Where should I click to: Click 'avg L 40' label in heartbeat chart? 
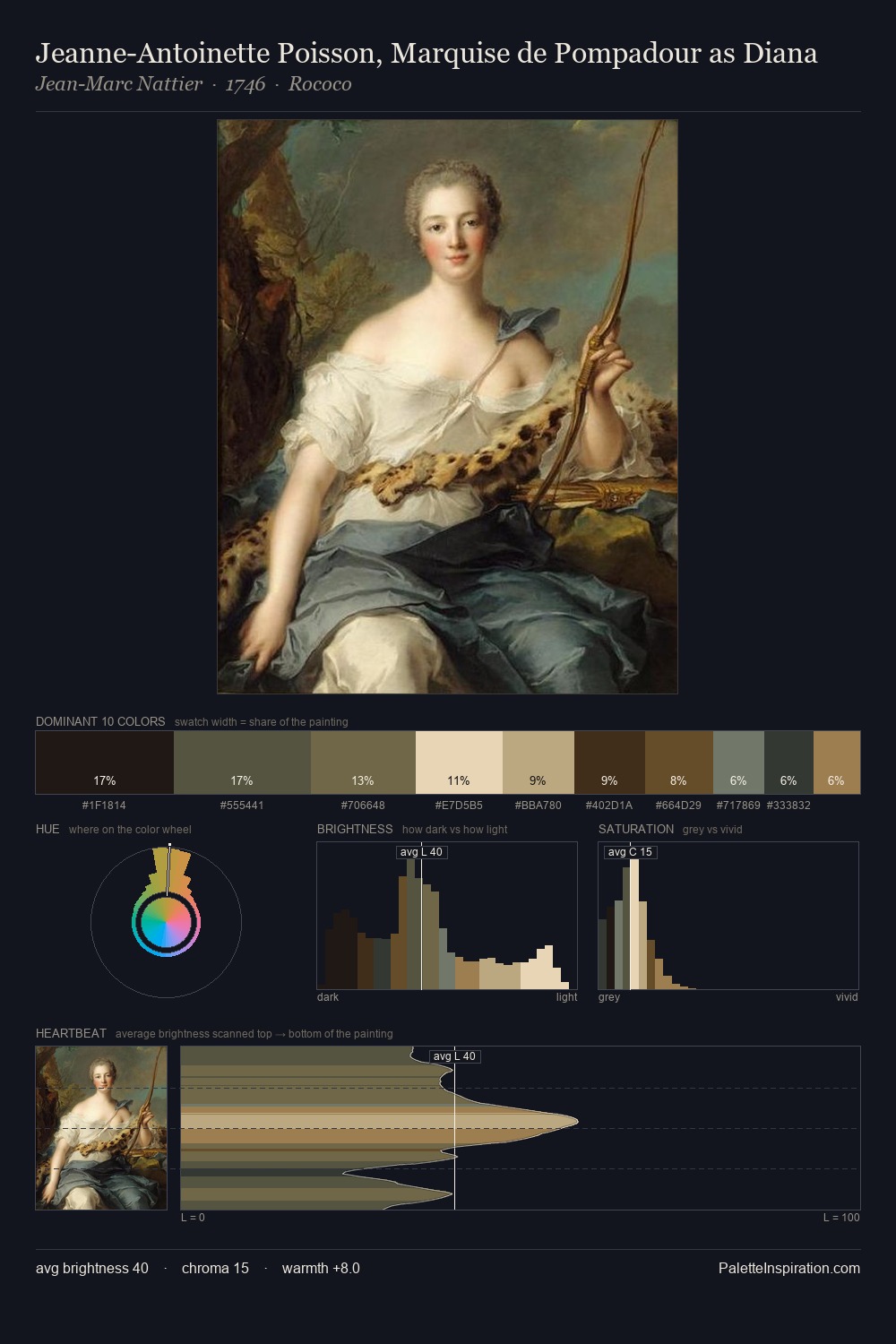[455, 1056]
